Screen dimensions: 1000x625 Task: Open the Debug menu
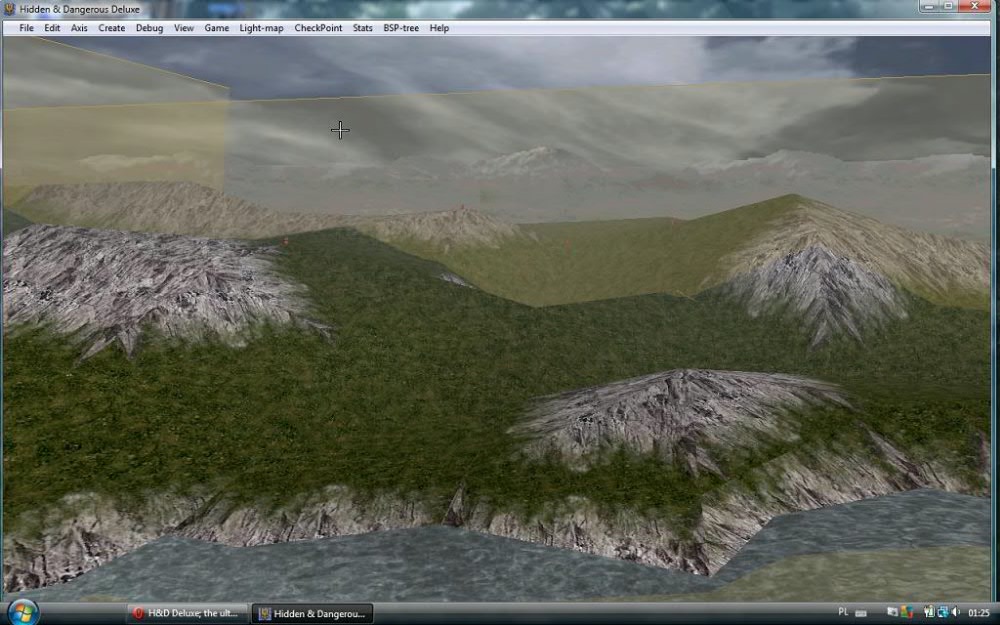(x=149, y=28)
